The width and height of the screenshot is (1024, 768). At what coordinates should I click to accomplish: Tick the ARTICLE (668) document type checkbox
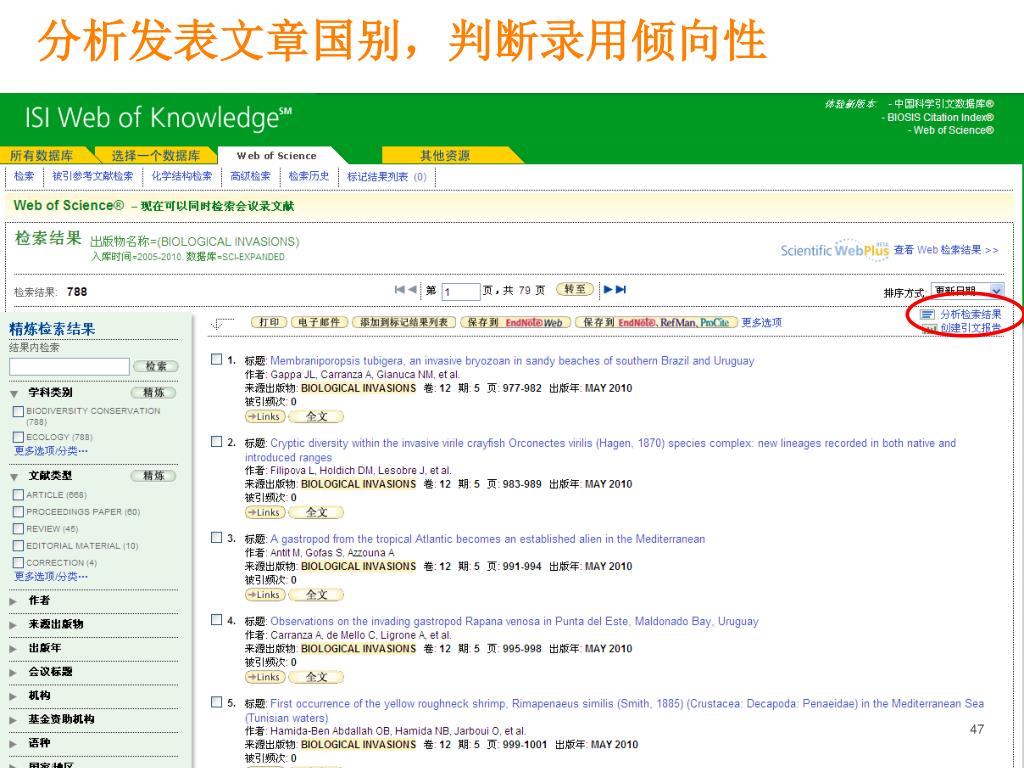pyautogui.click(x=18, y=495)
